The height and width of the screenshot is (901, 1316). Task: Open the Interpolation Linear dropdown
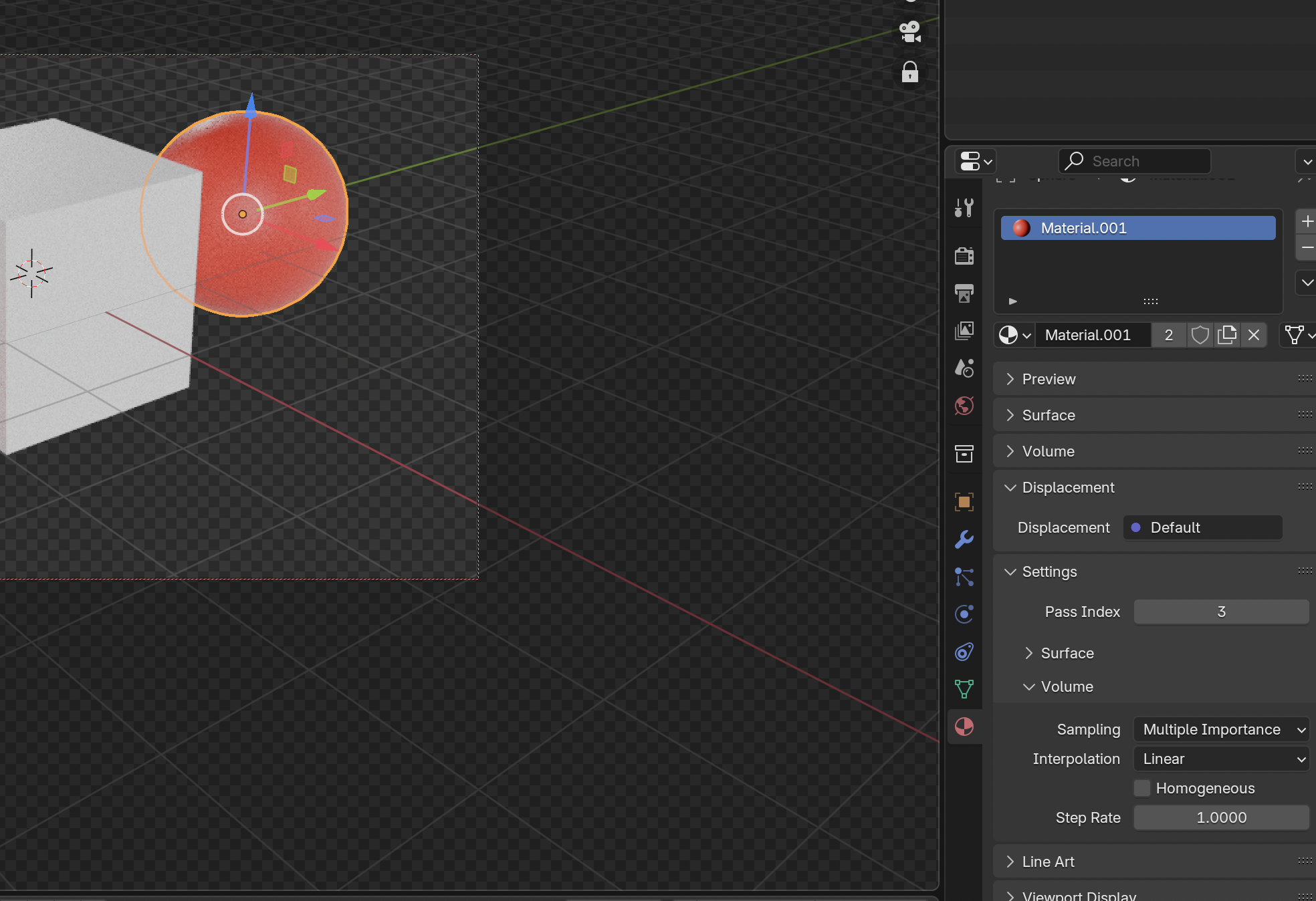pyautogui.click(x=1221, y=759)
